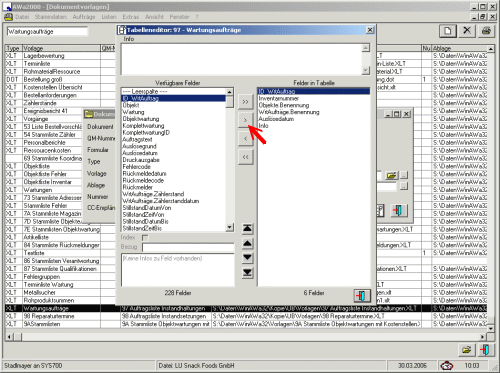Select 'Fehlercode' in available fields
Screen dimensions: 500x373
click(173, 167)
